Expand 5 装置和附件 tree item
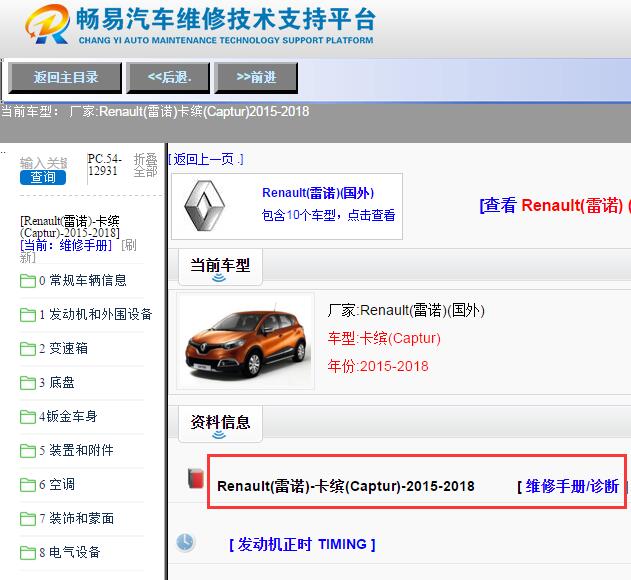Screen dimensions: 631x580 click(x=76, y=450)
